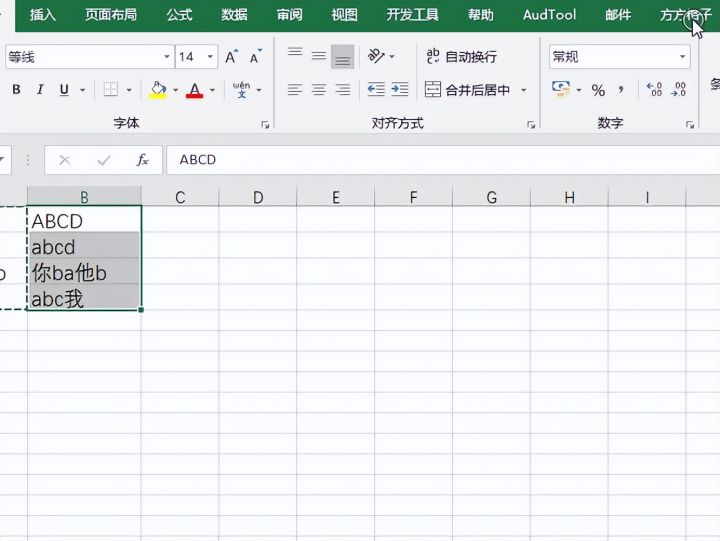Open the 审阅 ribbon tab

point(289,15)
